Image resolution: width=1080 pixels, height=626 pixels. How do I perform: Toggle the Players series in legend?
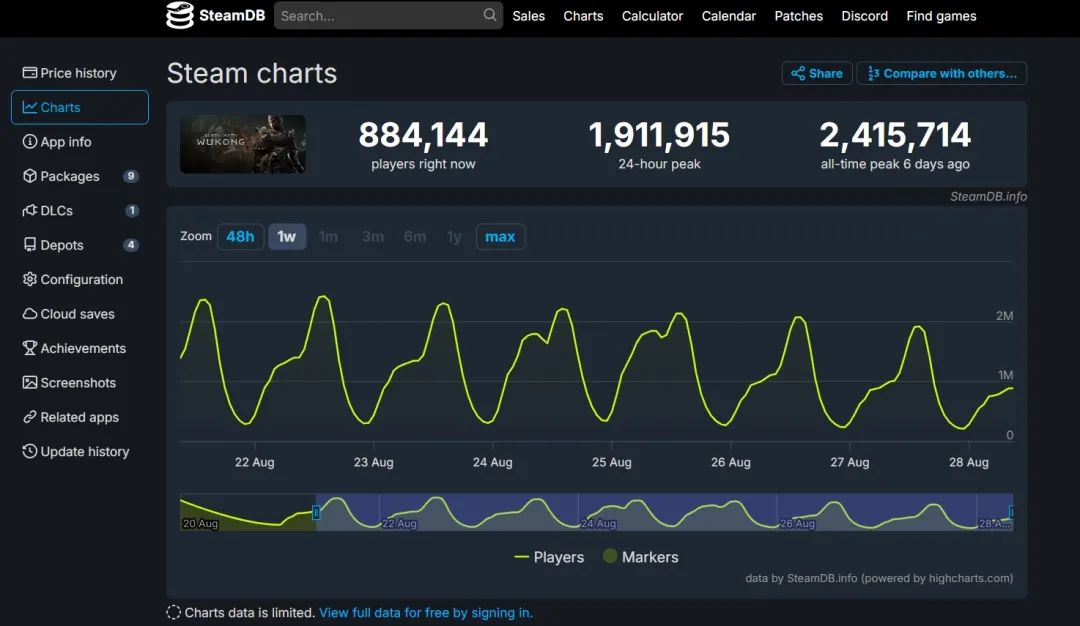coord(549,556)
